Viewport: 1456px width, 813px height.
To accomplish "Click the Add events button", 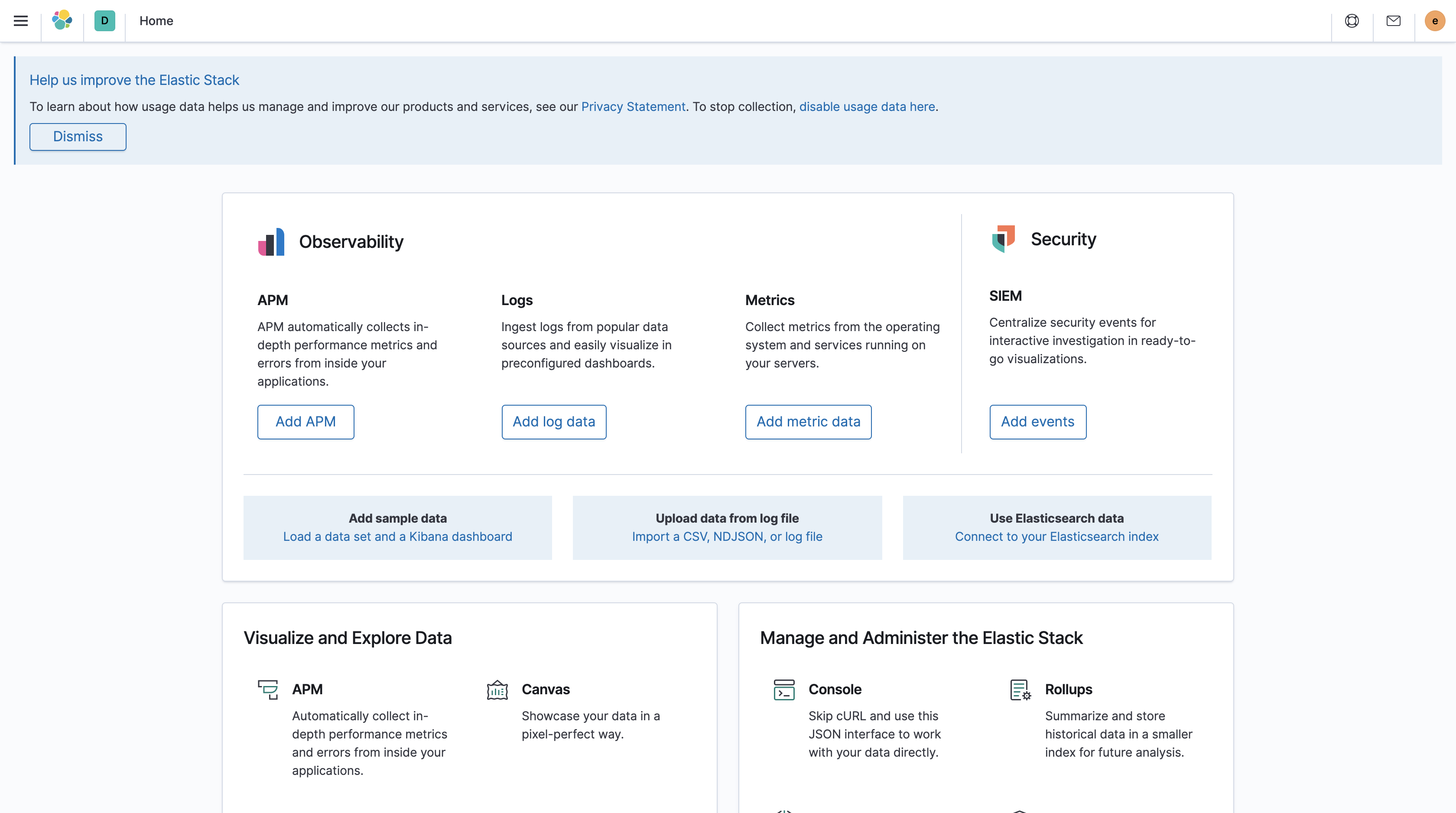I will [1038, 422].
